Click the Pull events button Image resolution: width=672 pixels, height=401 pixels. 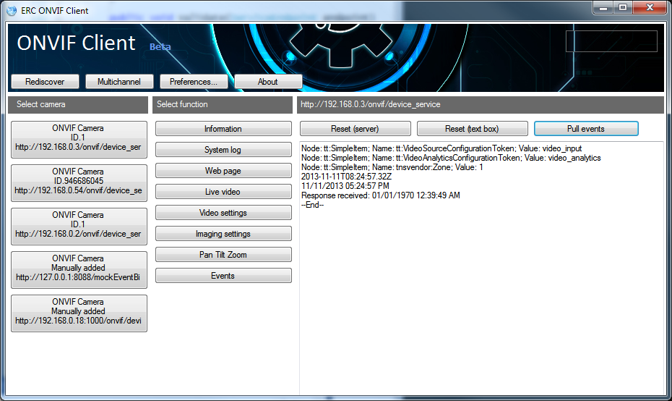pyautogui.click(x=586, y=129)
